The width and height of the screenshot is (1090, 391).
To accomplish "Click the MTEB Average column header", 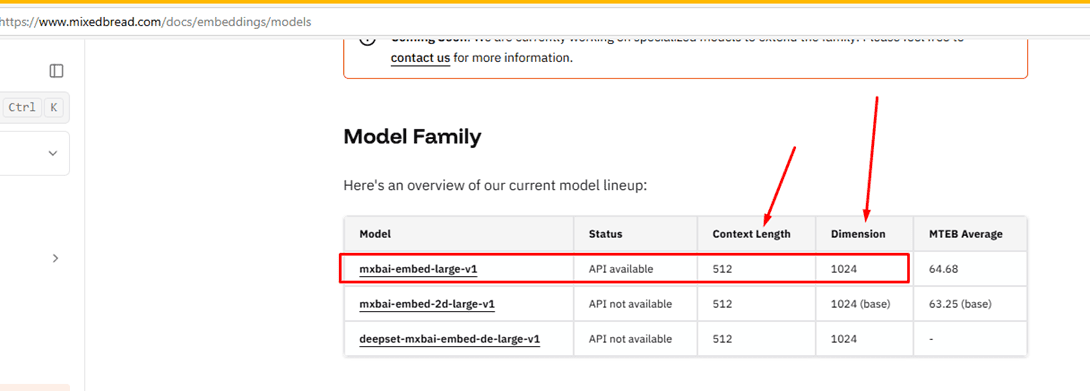I will coord(970,234).
